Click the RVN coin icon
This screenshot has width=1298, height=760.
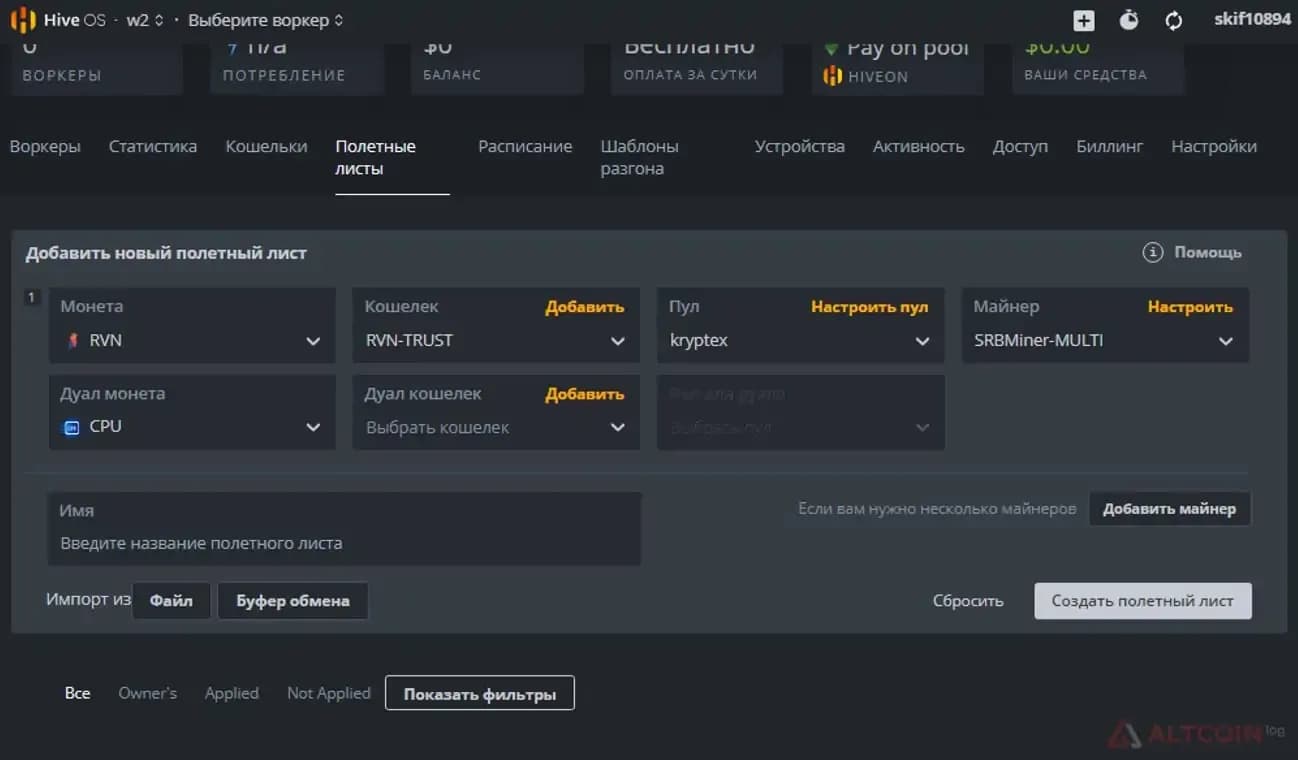(x=72, y=341)
